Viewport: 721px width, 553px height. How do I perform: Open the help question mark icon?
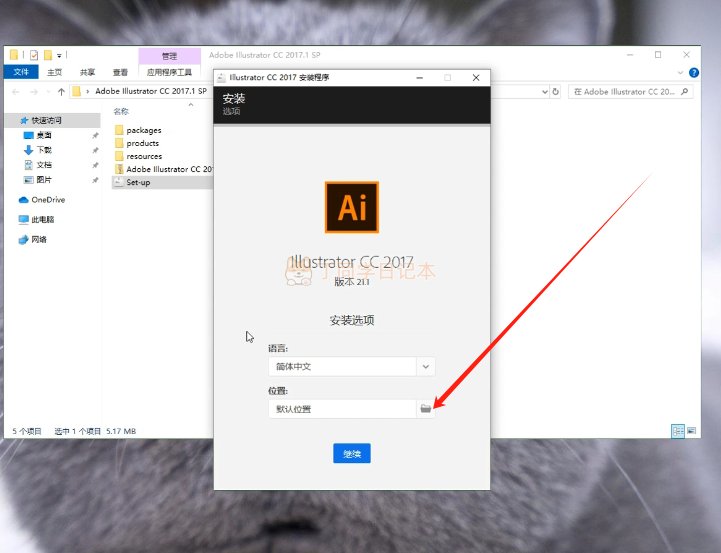[693, 73]
